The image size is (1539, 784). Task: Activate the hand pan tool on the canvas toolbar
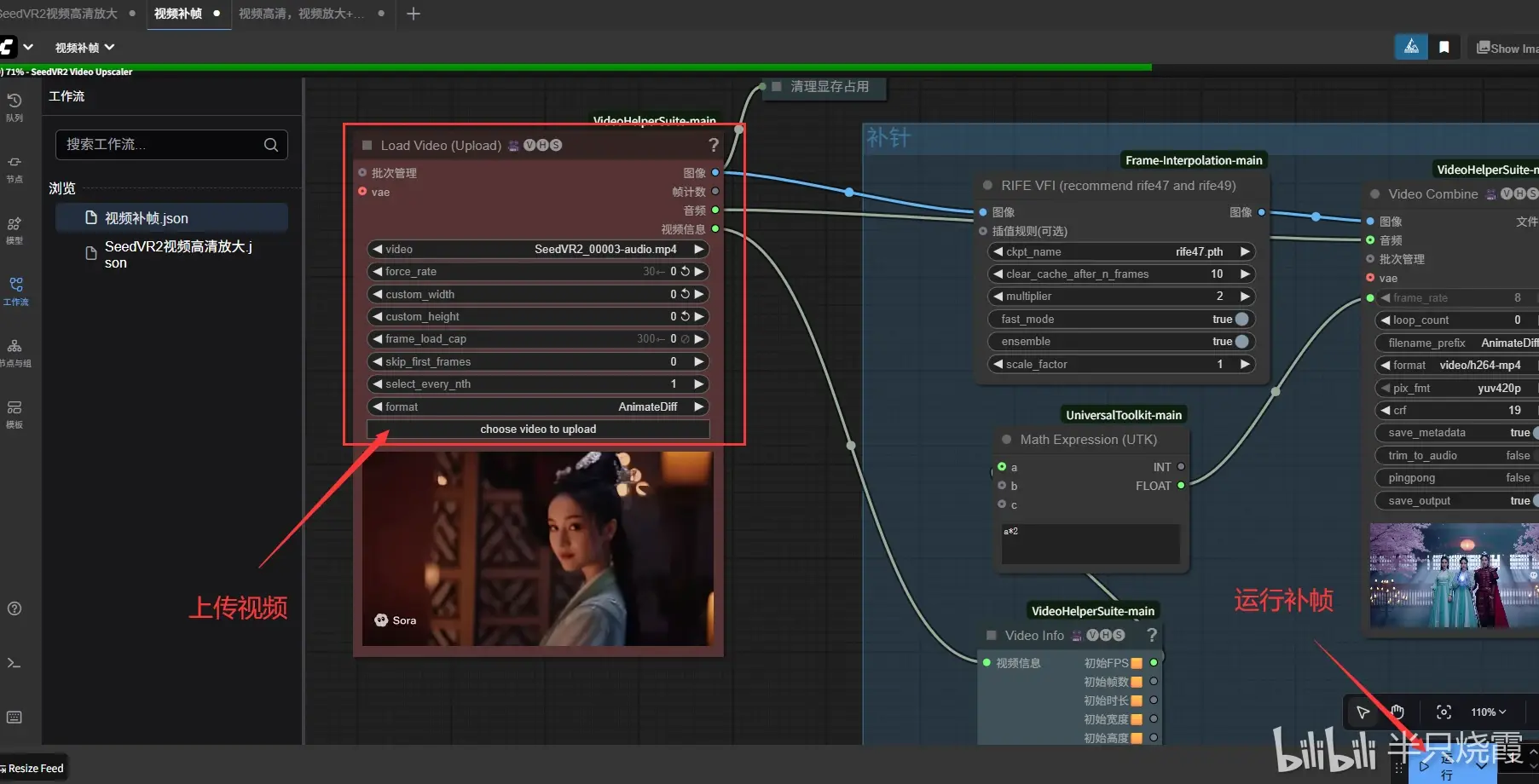point(1397,712)
